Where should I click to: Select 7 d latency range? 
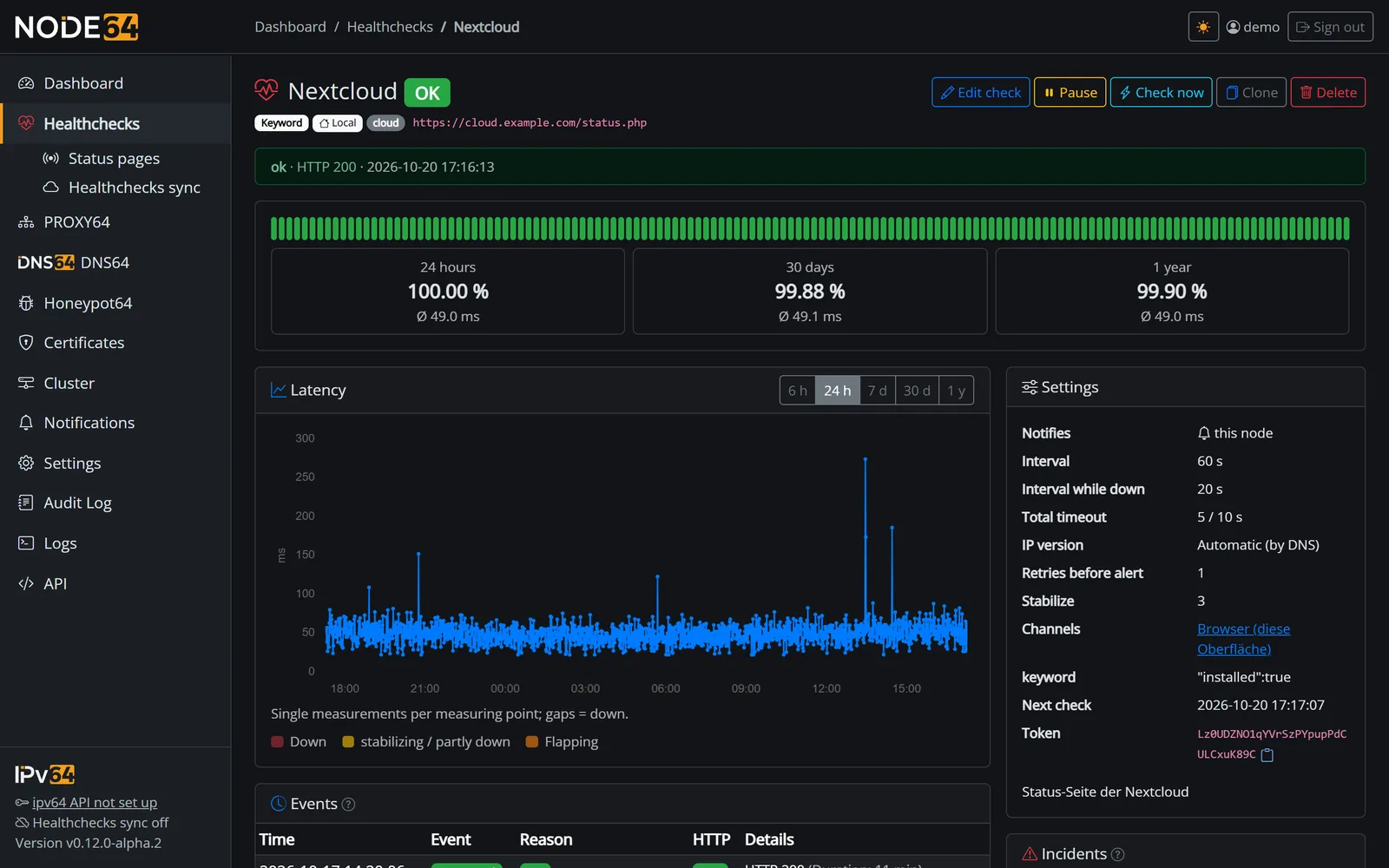click(878, 391)
